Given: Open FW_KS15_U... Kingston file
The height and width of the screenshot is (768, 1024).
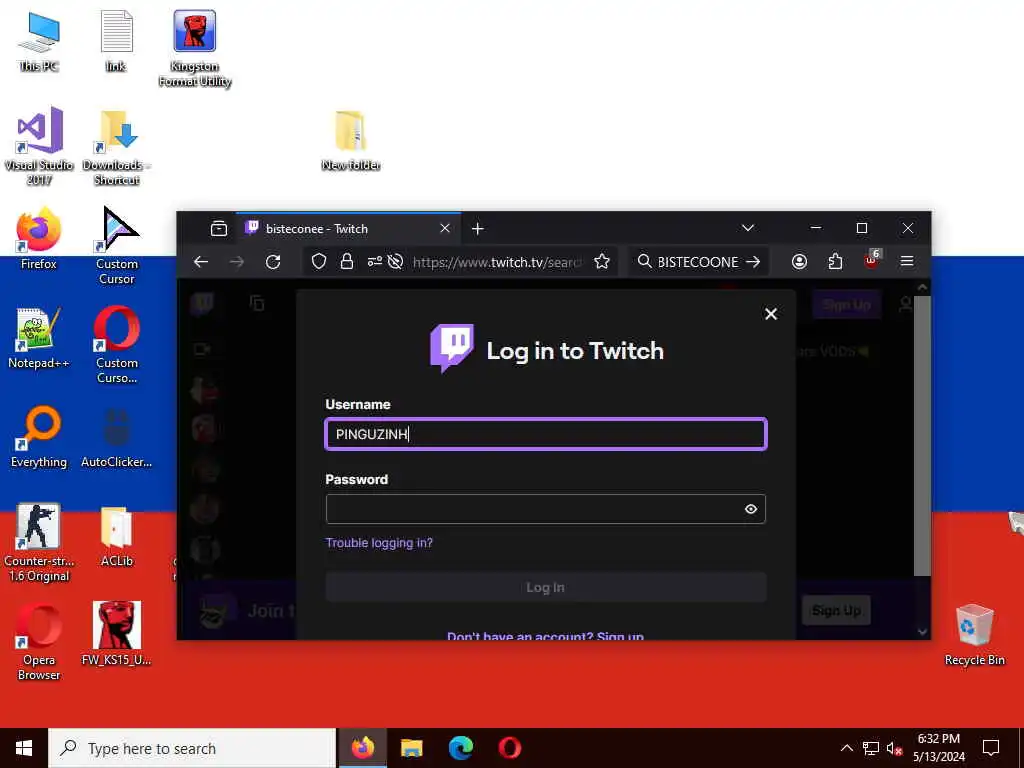Looking at the screenshot, I should pos(116,633).
